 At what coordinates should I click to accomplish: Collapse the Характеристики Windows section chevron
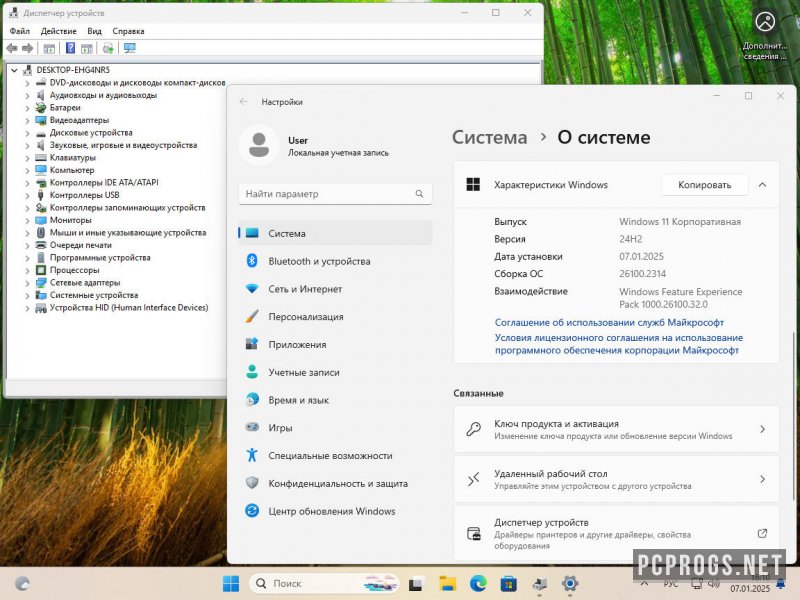(x=762, y=185)
